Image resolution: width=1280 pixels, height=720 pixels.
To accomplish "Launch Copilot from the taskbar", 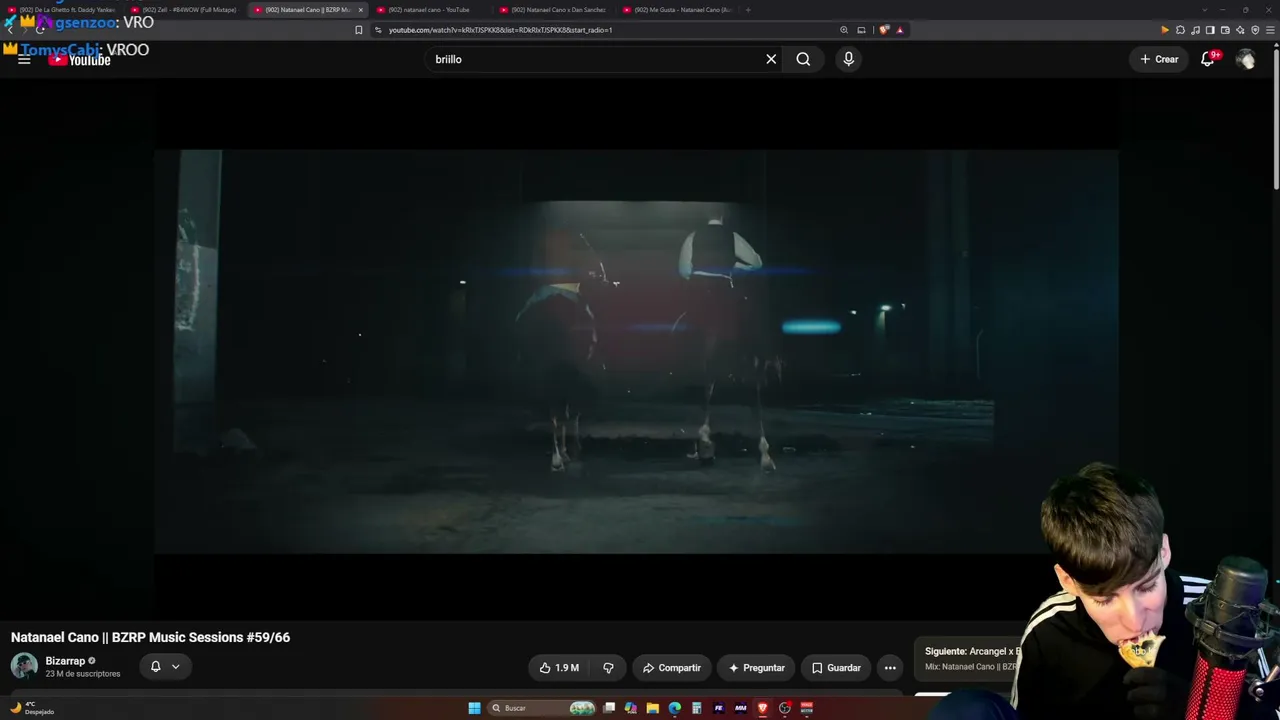I will coord(630,708).
